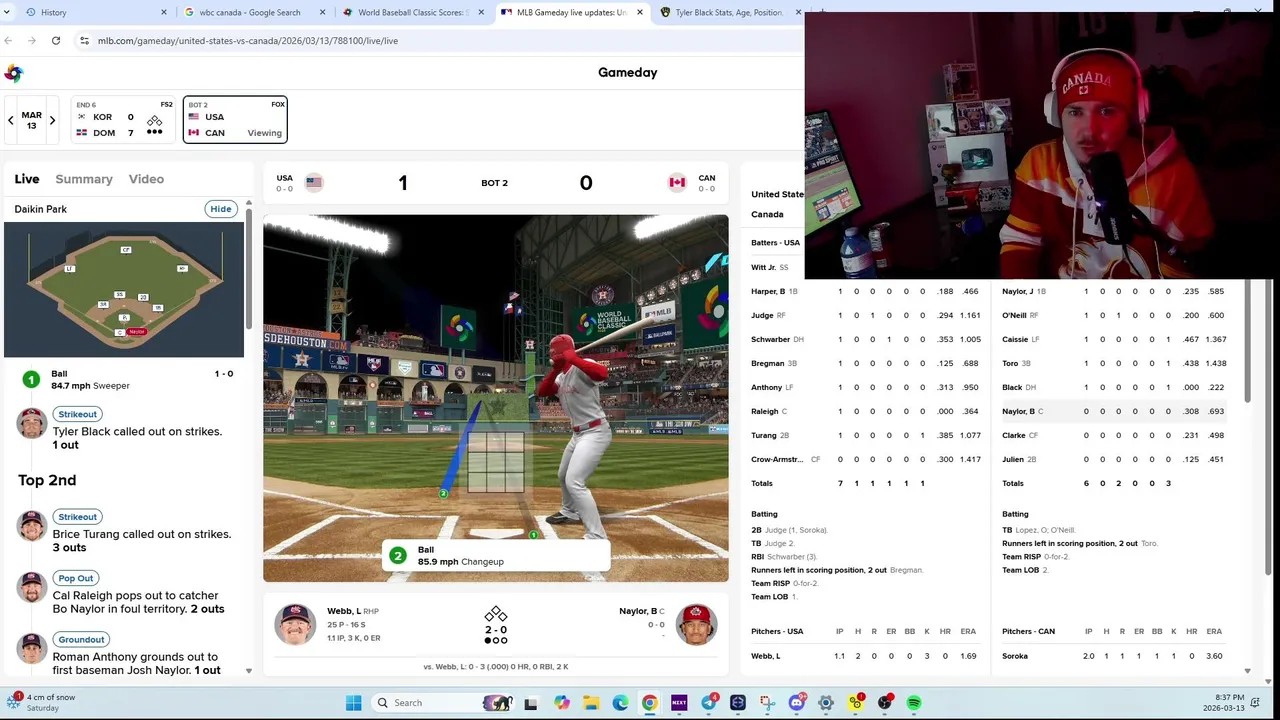
Task: Click the Groundout tag for Roman Anthony
Action: click(x=81, y=639)
